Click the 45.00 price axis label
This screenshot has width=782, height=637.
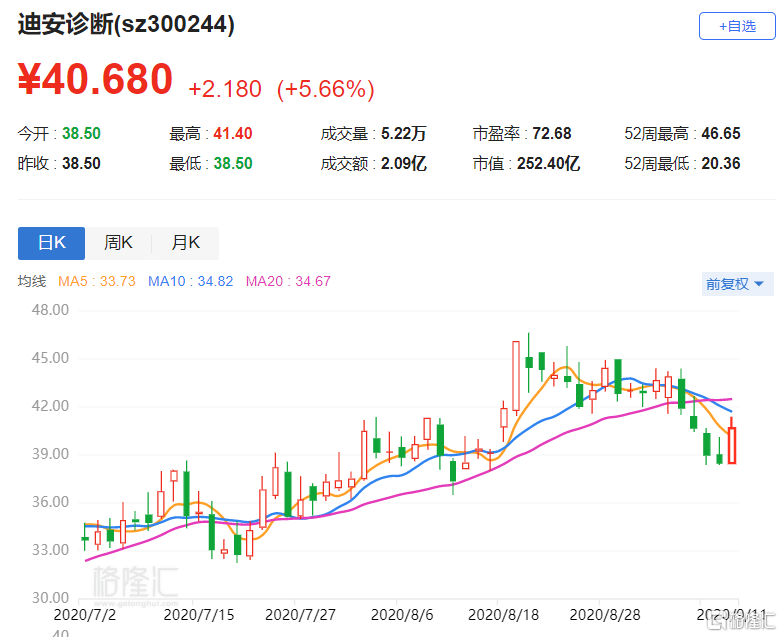[x=50, y=358]
